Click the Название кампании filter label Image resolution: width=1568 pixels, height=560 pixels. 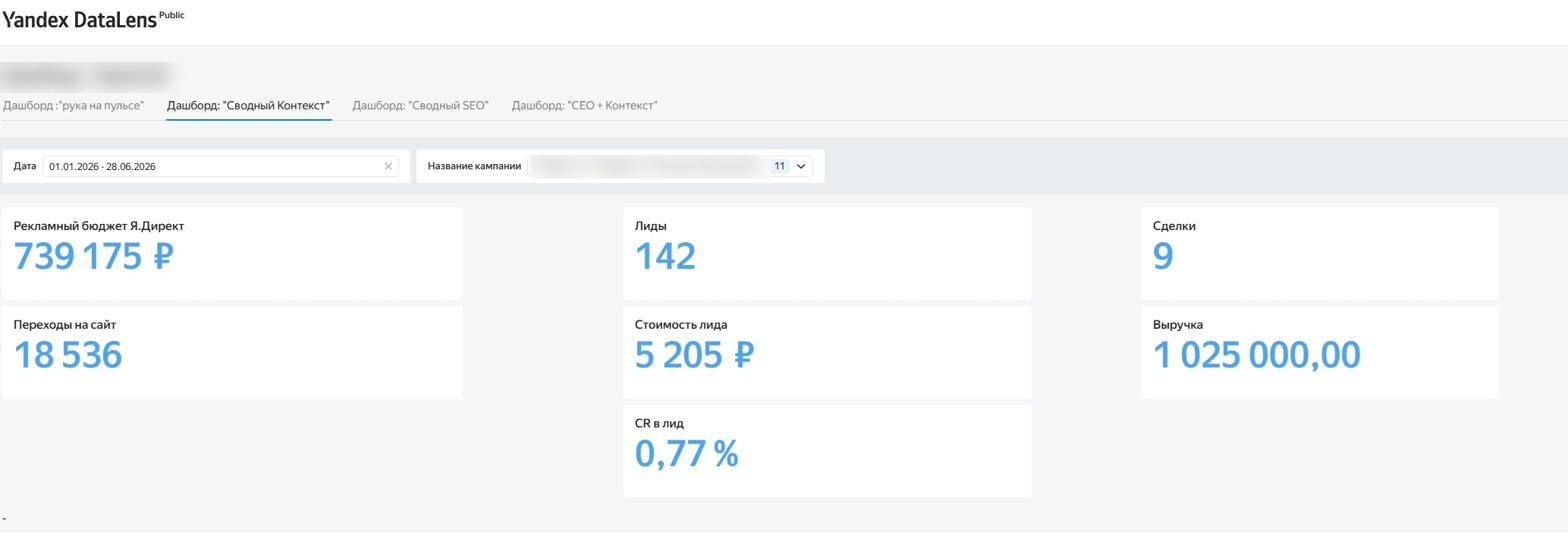pyautogui.click(x=474, y=167)
